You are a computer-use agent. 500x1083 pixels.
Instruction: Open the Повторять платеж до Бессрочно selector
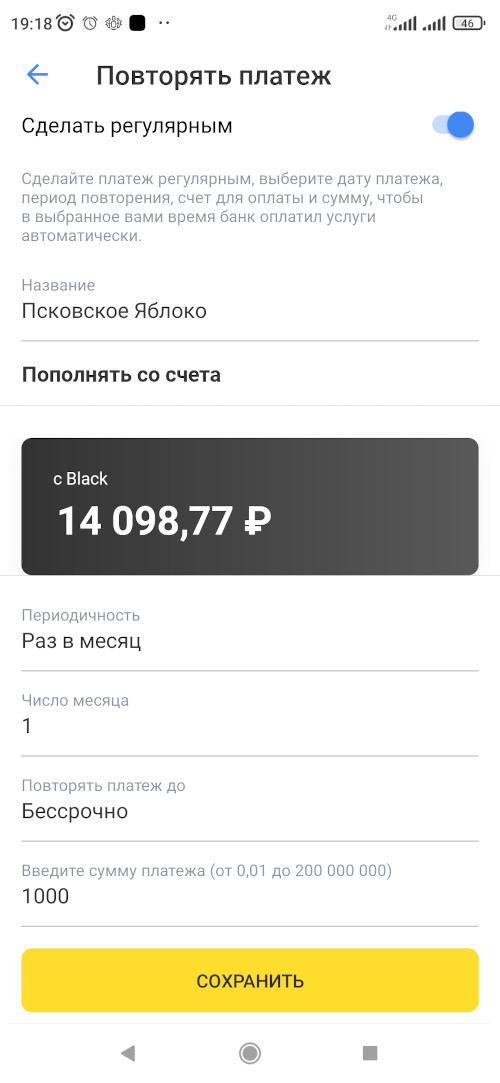(250, 802)
